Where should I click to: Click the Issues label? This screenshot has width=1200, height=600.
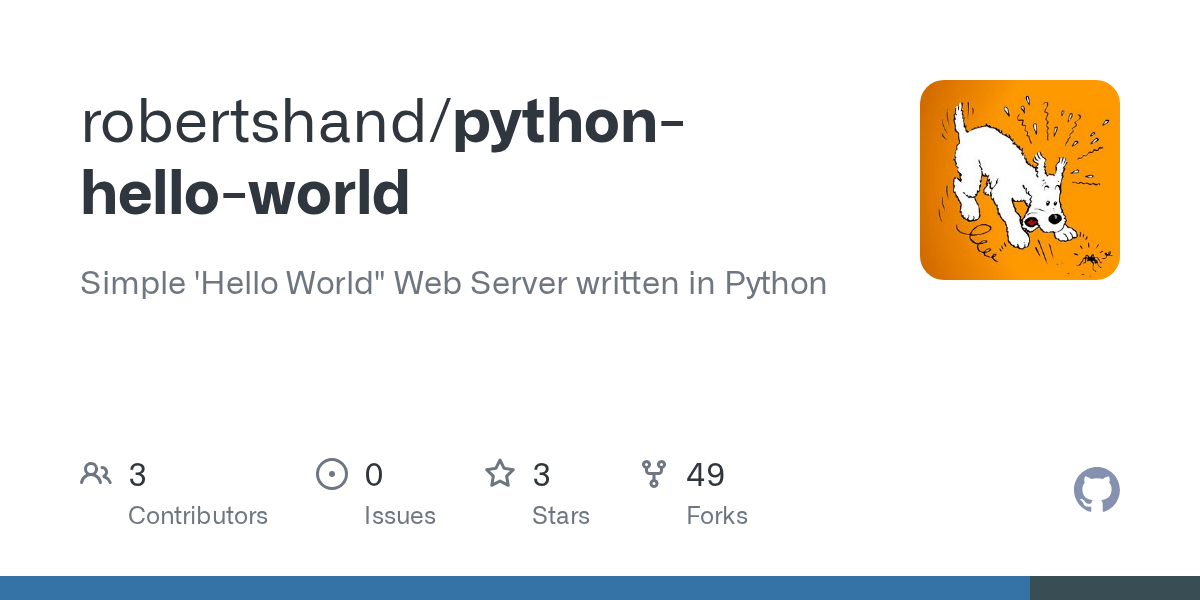click(400, 516)
